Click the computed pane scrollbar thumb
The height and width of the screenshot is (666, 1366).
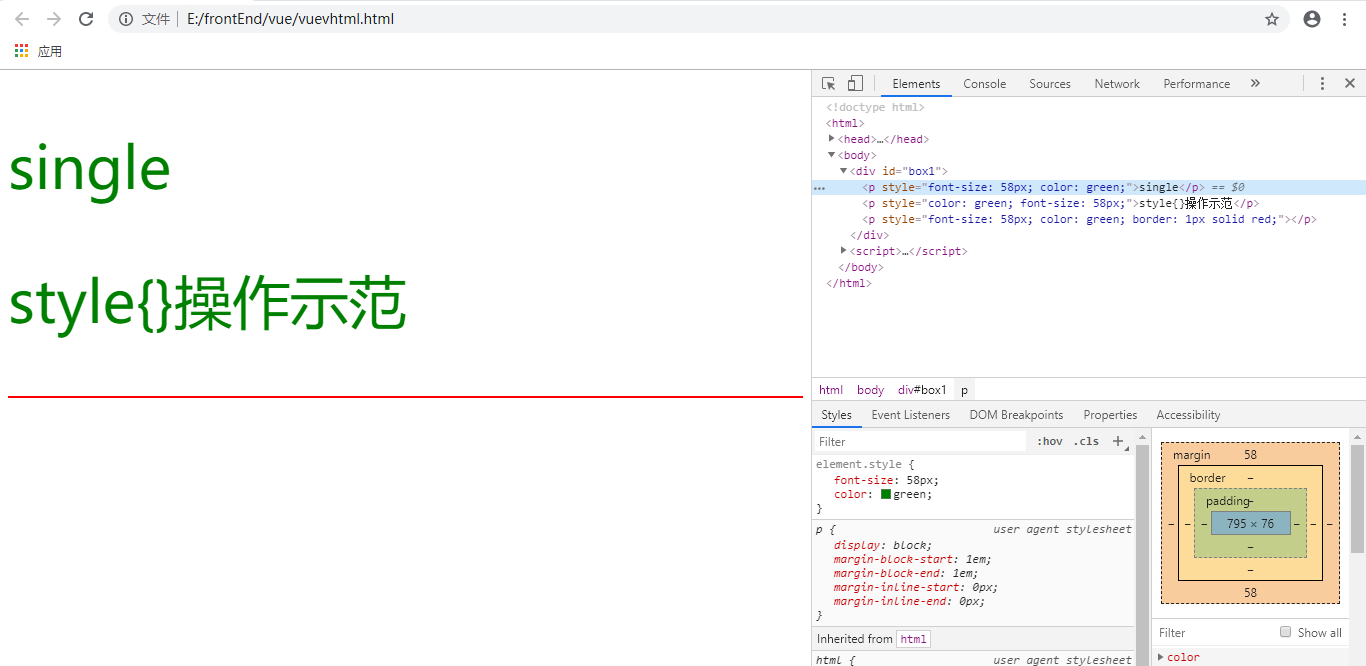click(x=1357, y=498)
